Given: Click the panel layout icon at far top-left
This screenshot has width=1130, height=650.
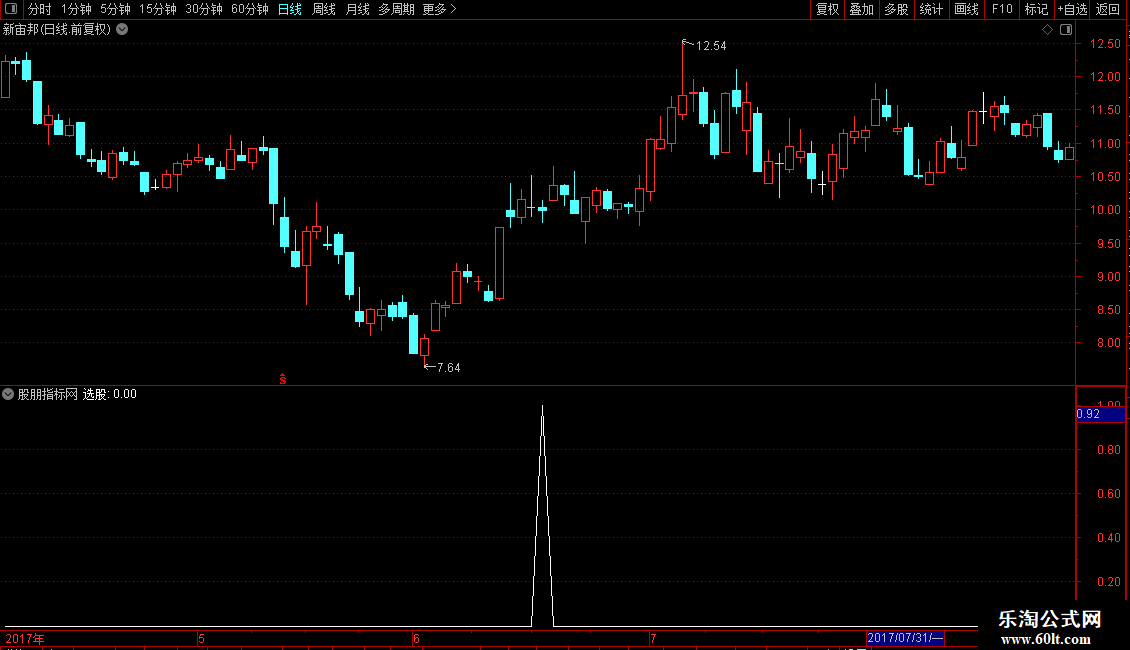Looking at the screenshot, I should 10,9.
